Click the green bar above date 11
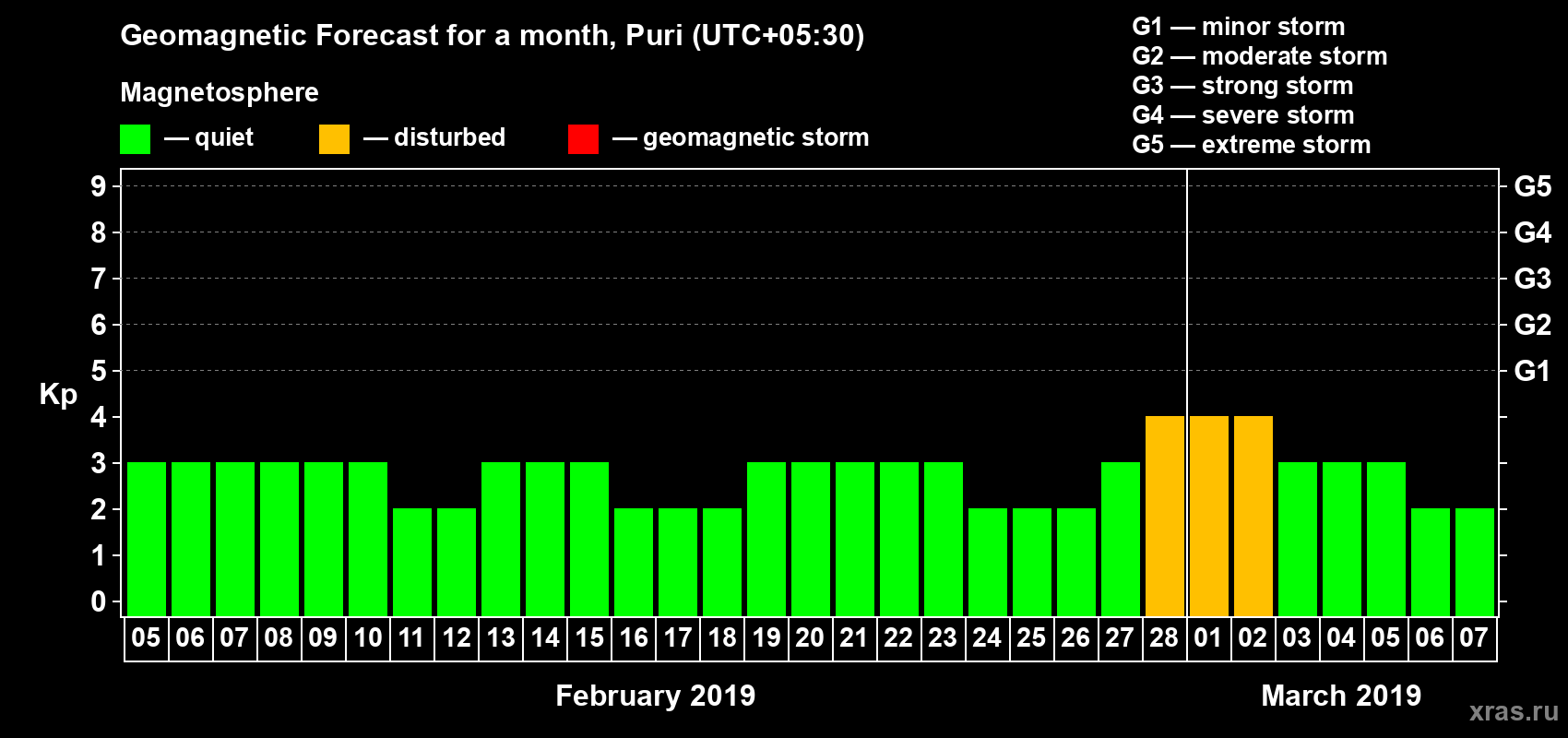Screen dimensions: 1568x738 point(411,562)
